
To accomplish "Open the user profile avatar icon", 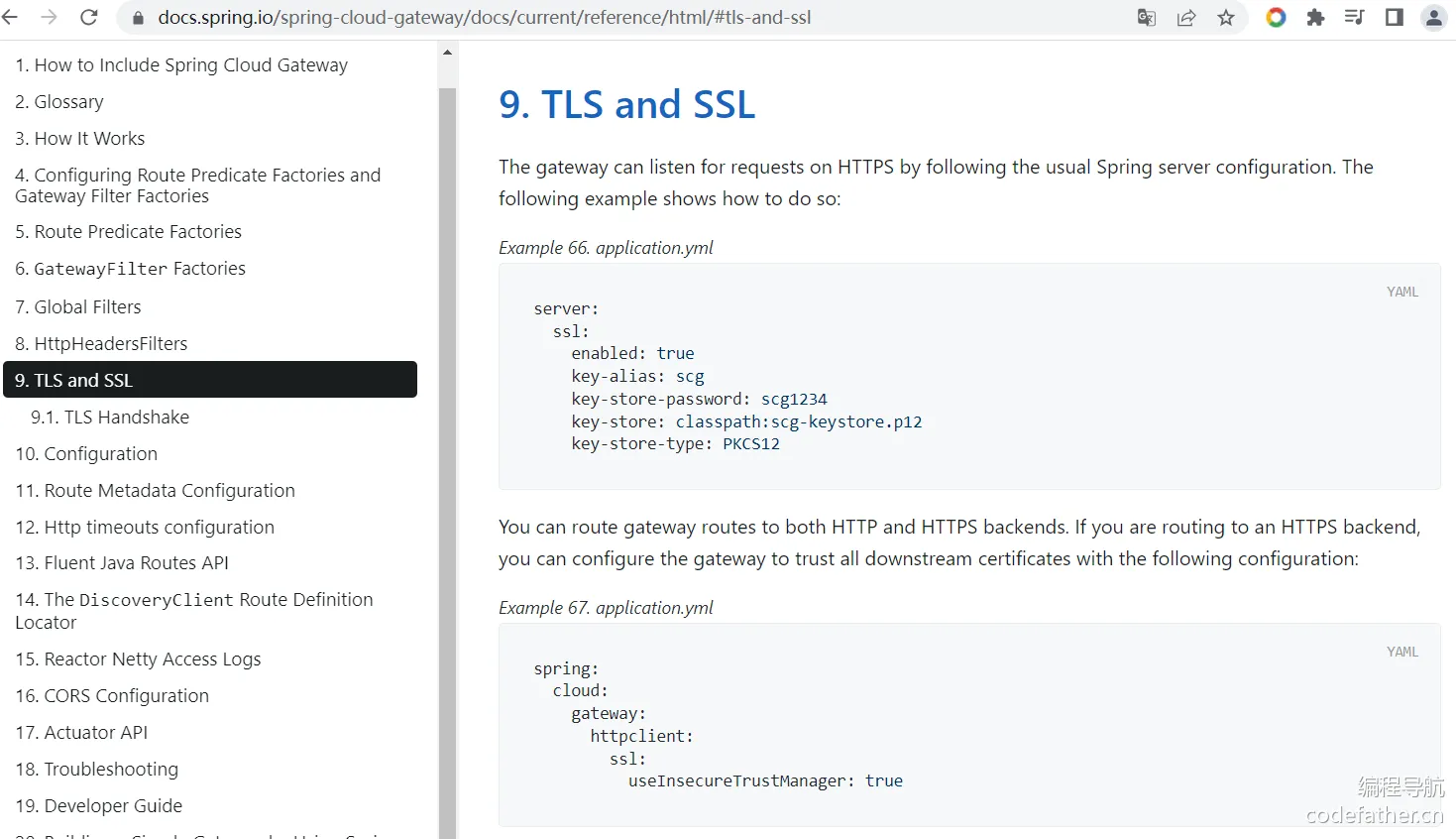I will tap(1434, 18).
